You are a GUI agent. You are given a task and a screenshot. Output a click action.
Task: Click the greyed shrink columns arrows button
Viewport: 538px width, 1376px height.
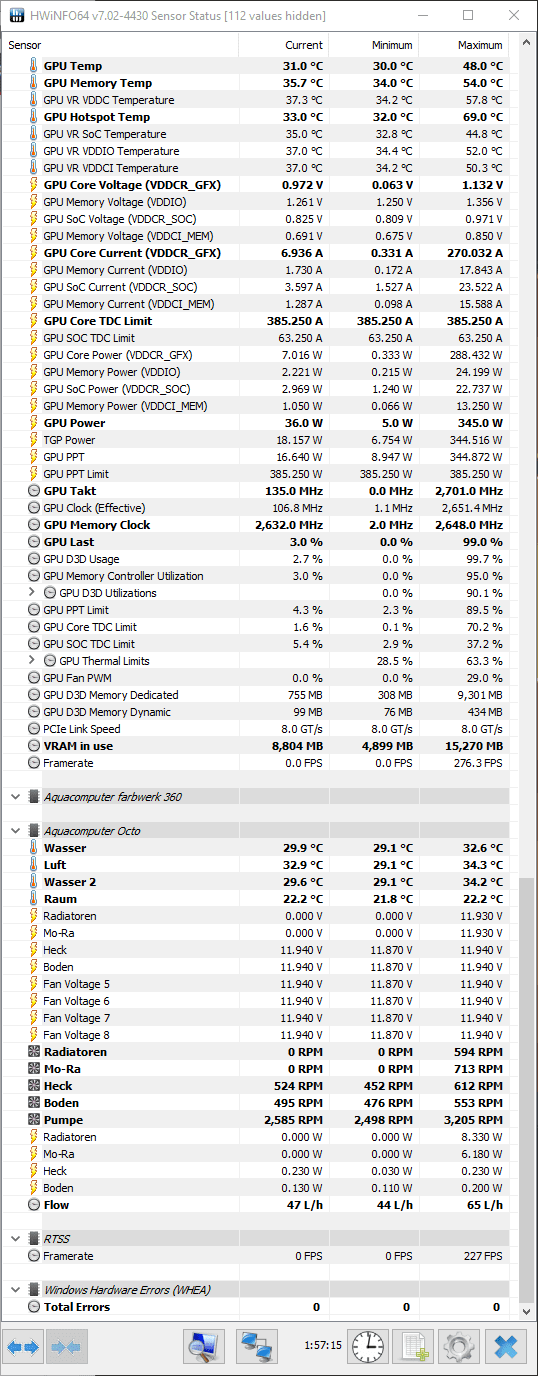click(x=67, y=1347)
